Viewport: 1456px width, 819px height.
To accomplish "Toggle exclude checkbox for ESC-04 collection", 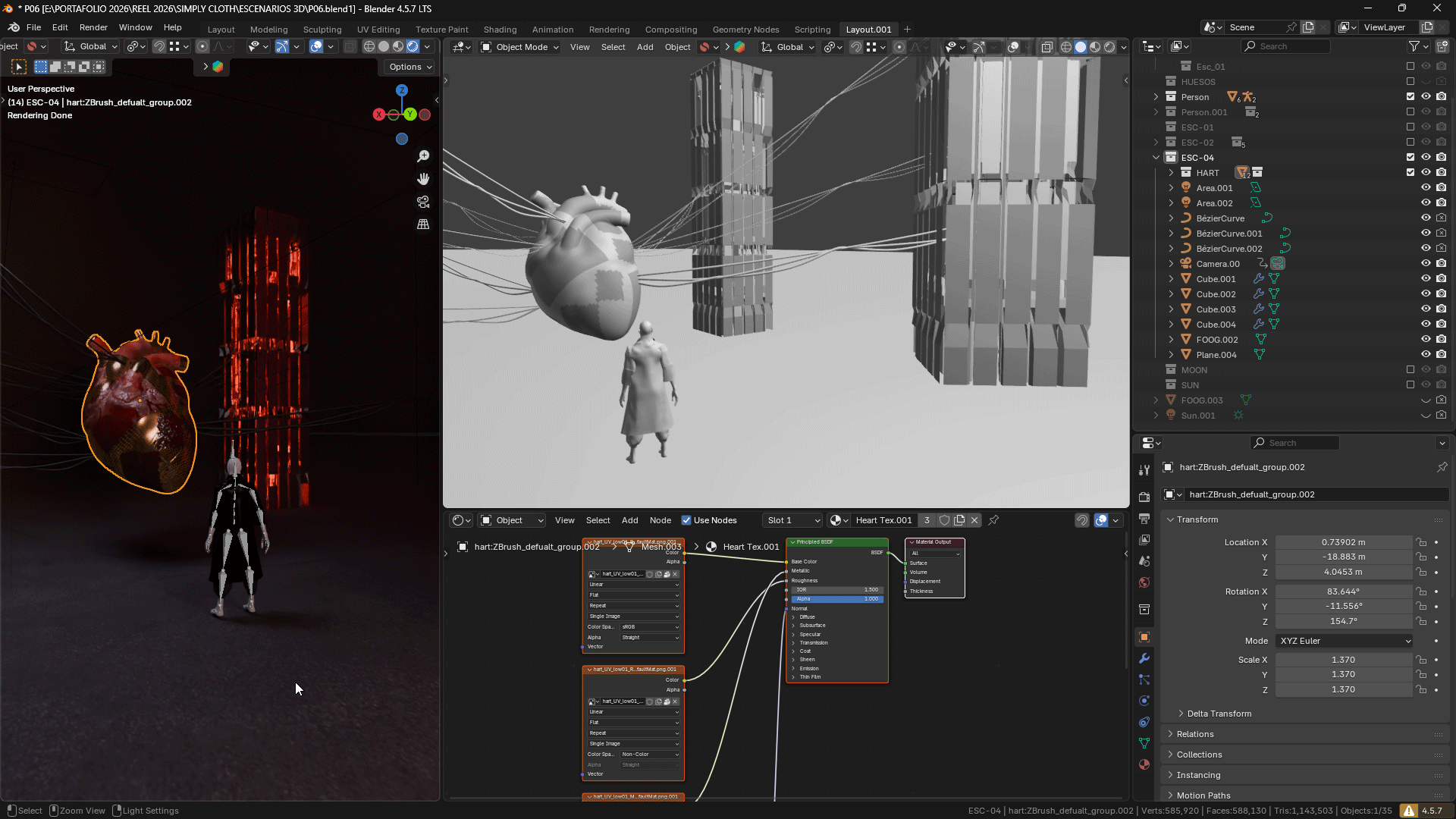I will point(1410,157).
